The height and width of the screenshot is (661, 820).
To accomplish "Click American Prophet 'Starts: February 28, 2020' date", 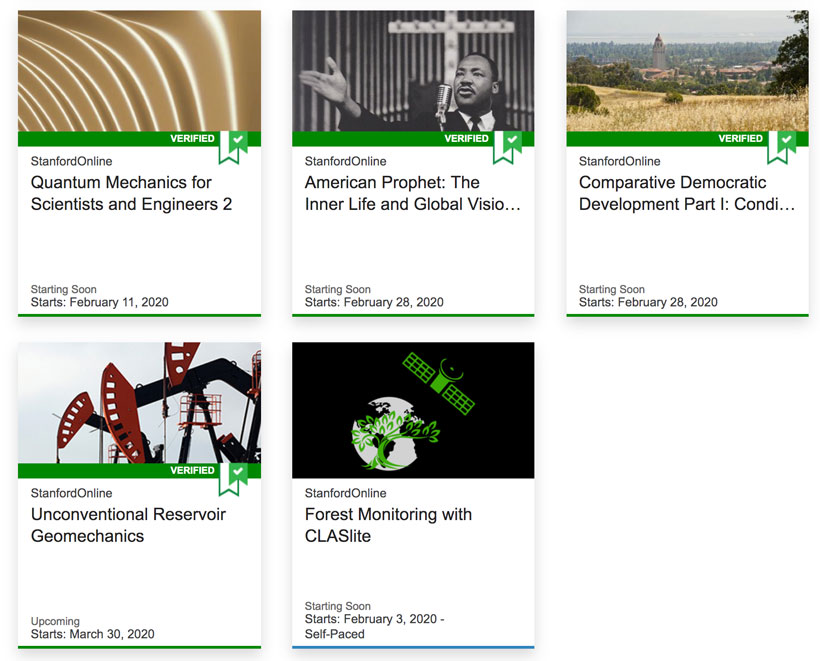I will pos(374,302).
